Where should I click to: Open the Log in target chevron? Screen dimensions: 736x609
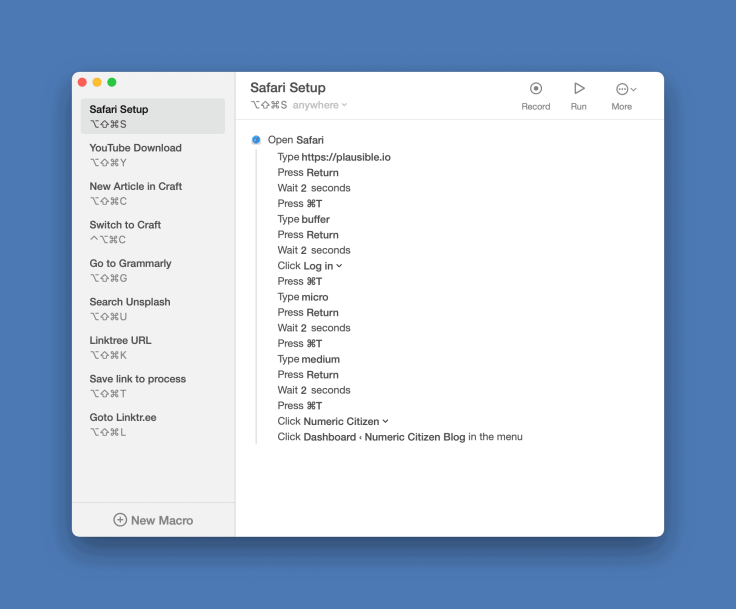click(x=339, y=266)
